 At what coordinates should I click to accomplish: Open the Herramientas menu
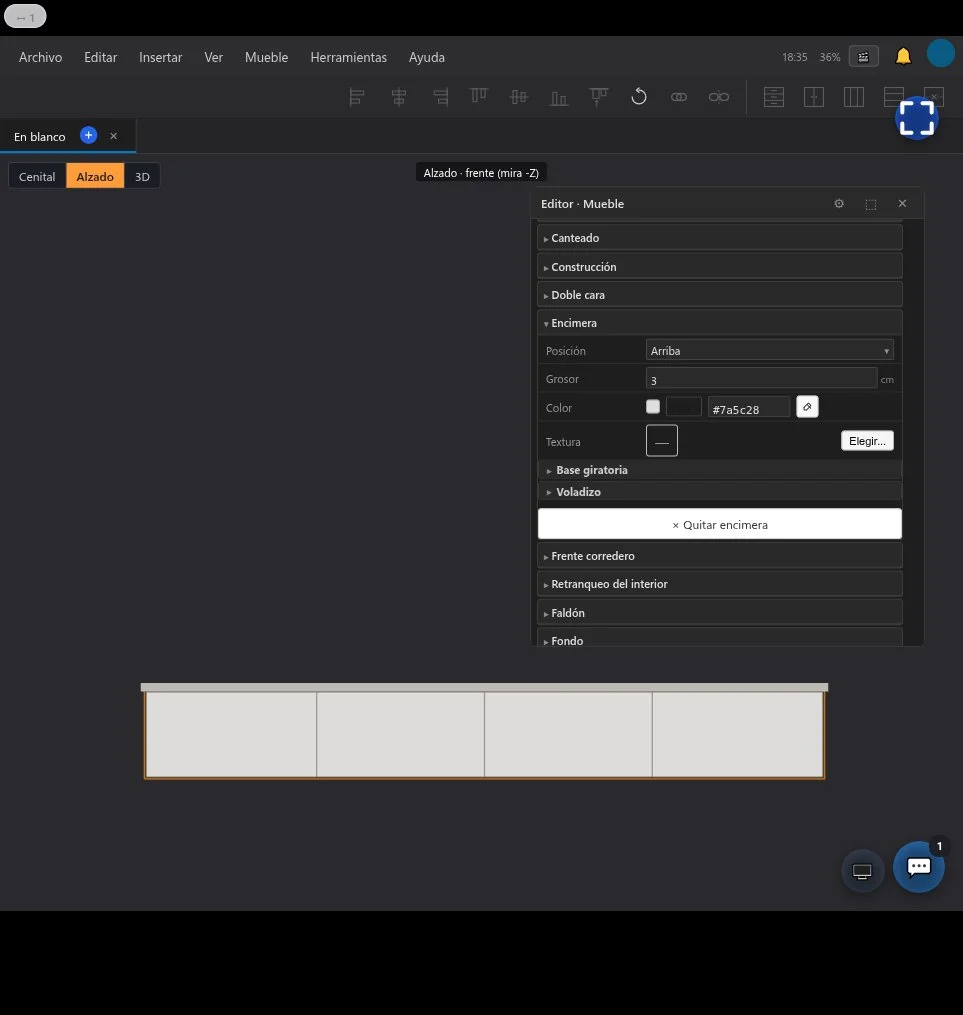(348, 57)
